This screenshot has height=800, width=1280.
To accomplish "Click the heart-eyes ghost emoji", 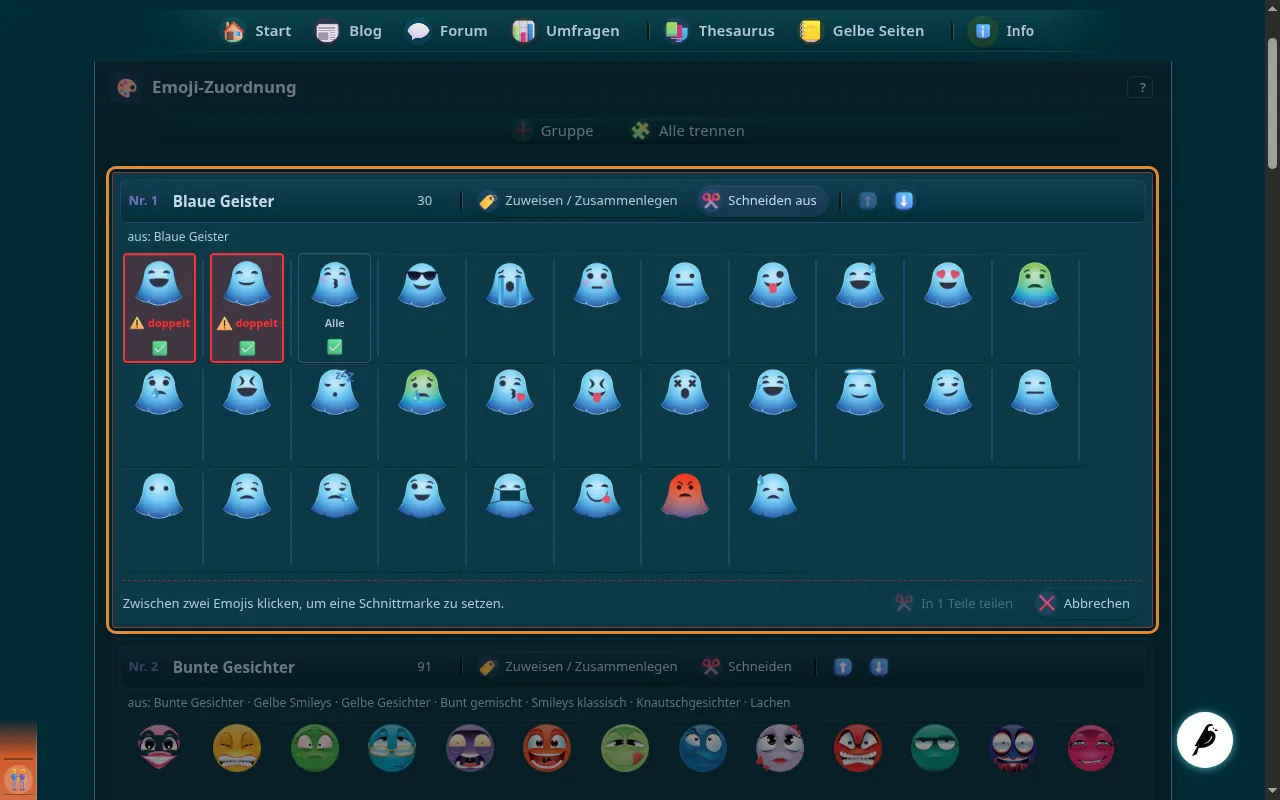I will coord(947,284).
